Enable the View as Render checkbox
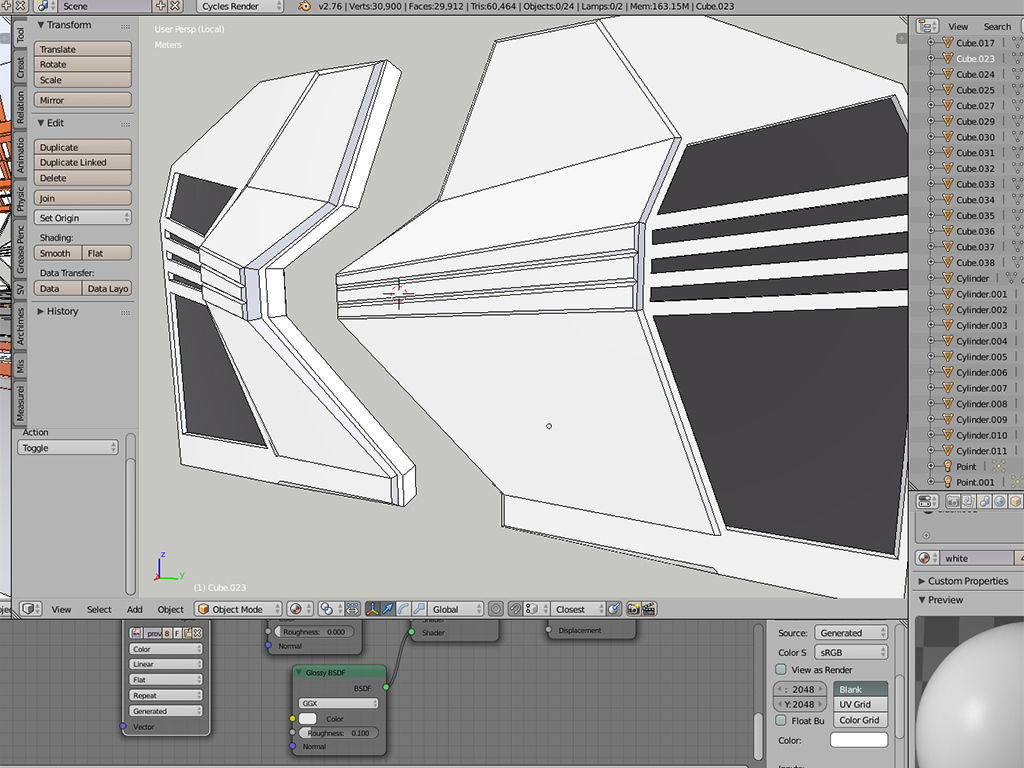Viewport: 1024px width, 768px height. click(x=780, y=669)
